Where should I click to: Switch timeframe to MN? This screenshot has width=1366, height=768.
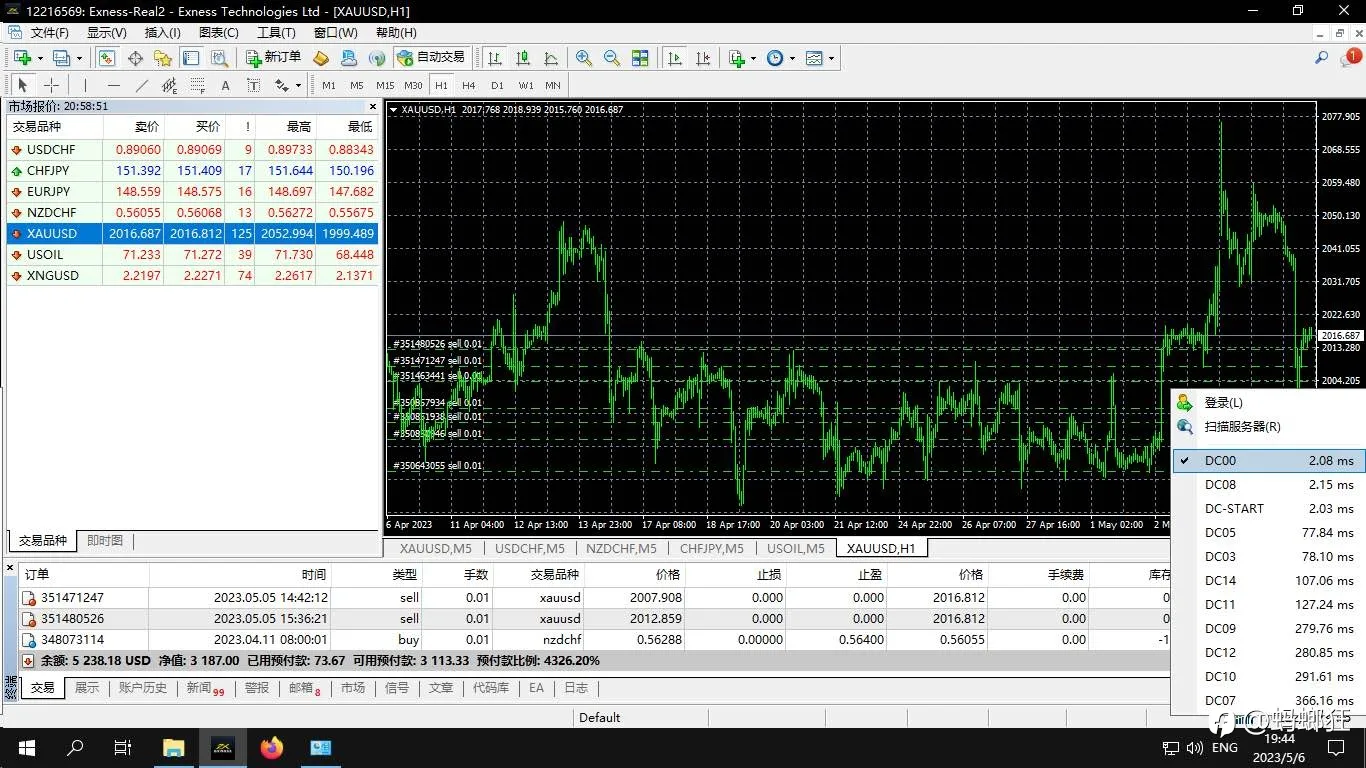pos(553,85)
